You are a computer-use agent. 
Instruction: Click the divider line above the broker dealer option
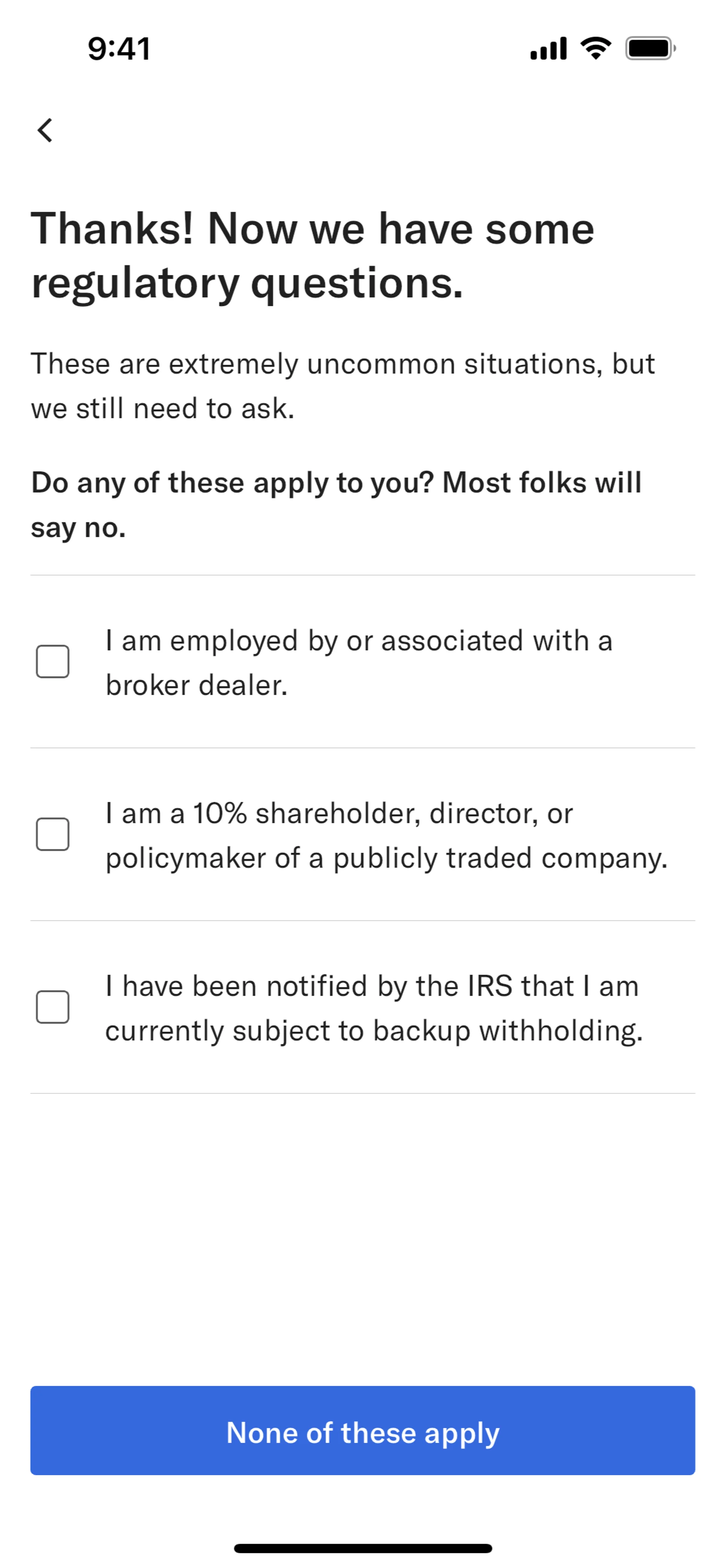coord(363,575)
